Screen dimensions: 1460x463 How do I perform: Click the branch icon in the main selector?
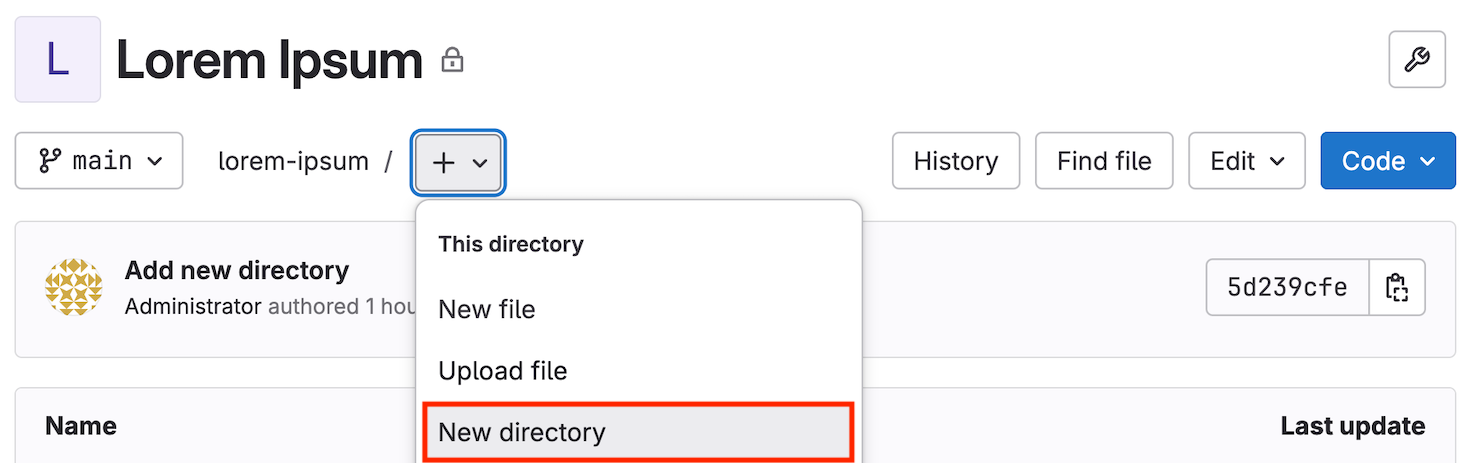coord(49,160)
